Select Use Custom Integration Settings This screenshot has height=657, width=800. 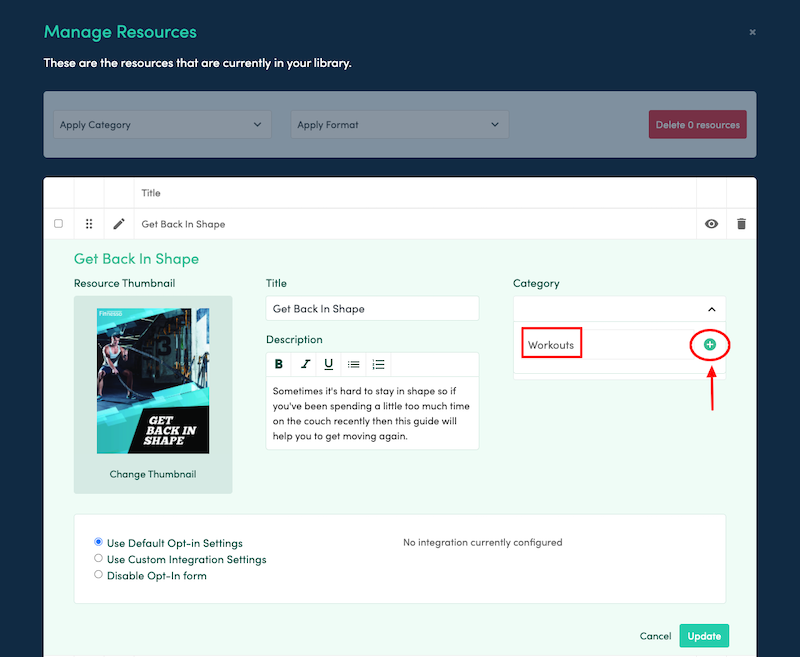pyautogui.click(x=98, y=558)
